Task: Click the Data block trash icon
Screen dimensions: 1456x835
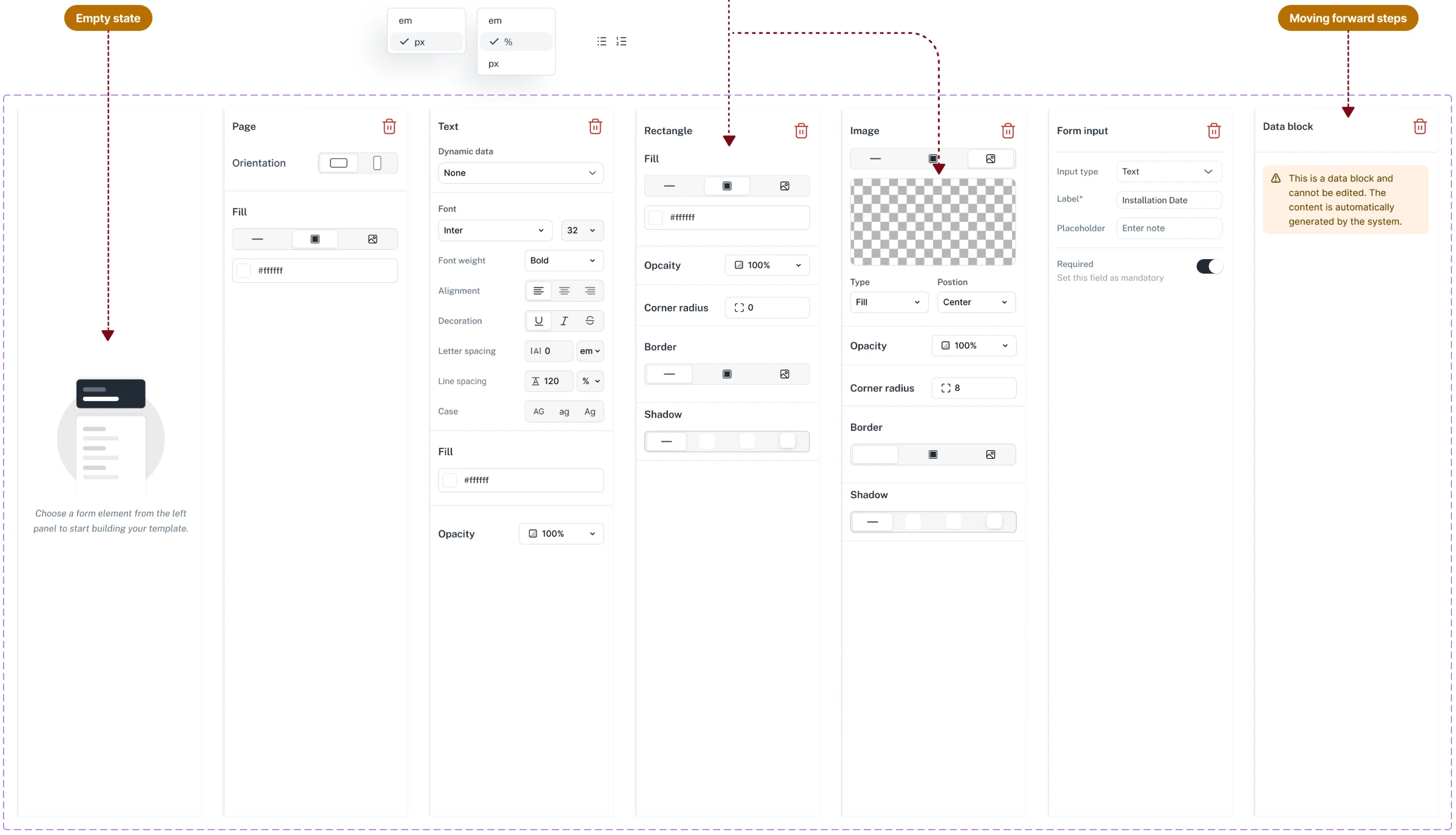Action: 1420,126
